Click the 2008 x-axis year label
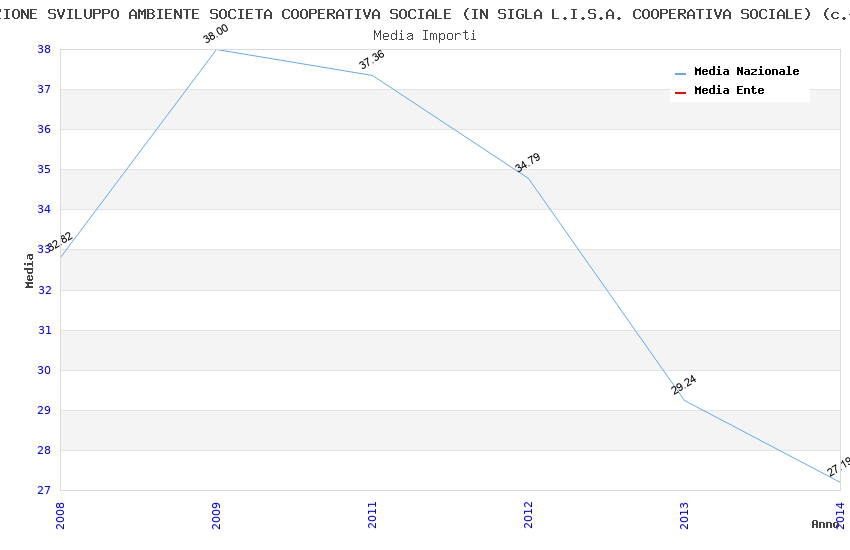850x550 pixels. (x=60, y=515)
